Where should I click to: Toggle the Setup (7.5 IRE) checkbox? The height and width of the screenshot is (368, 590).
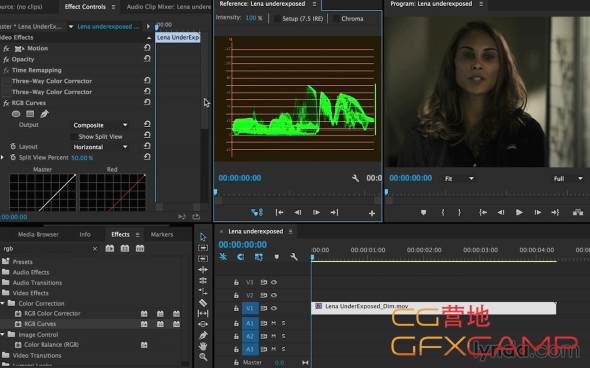pyautogui.click(x=277, y=18)
